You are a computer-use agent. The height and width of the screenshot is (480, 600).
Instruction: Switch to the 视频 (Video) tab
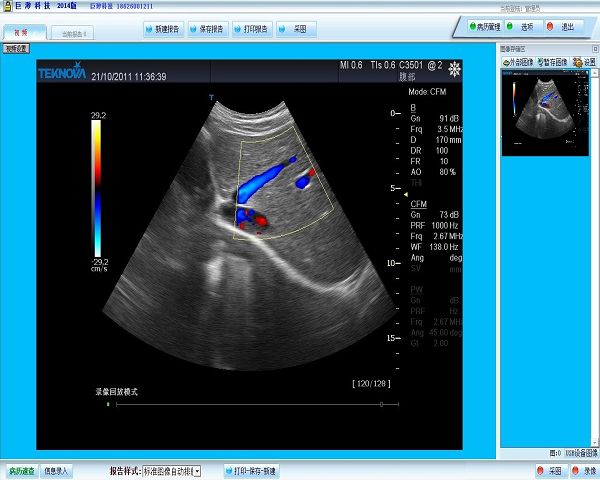(22, 33)
